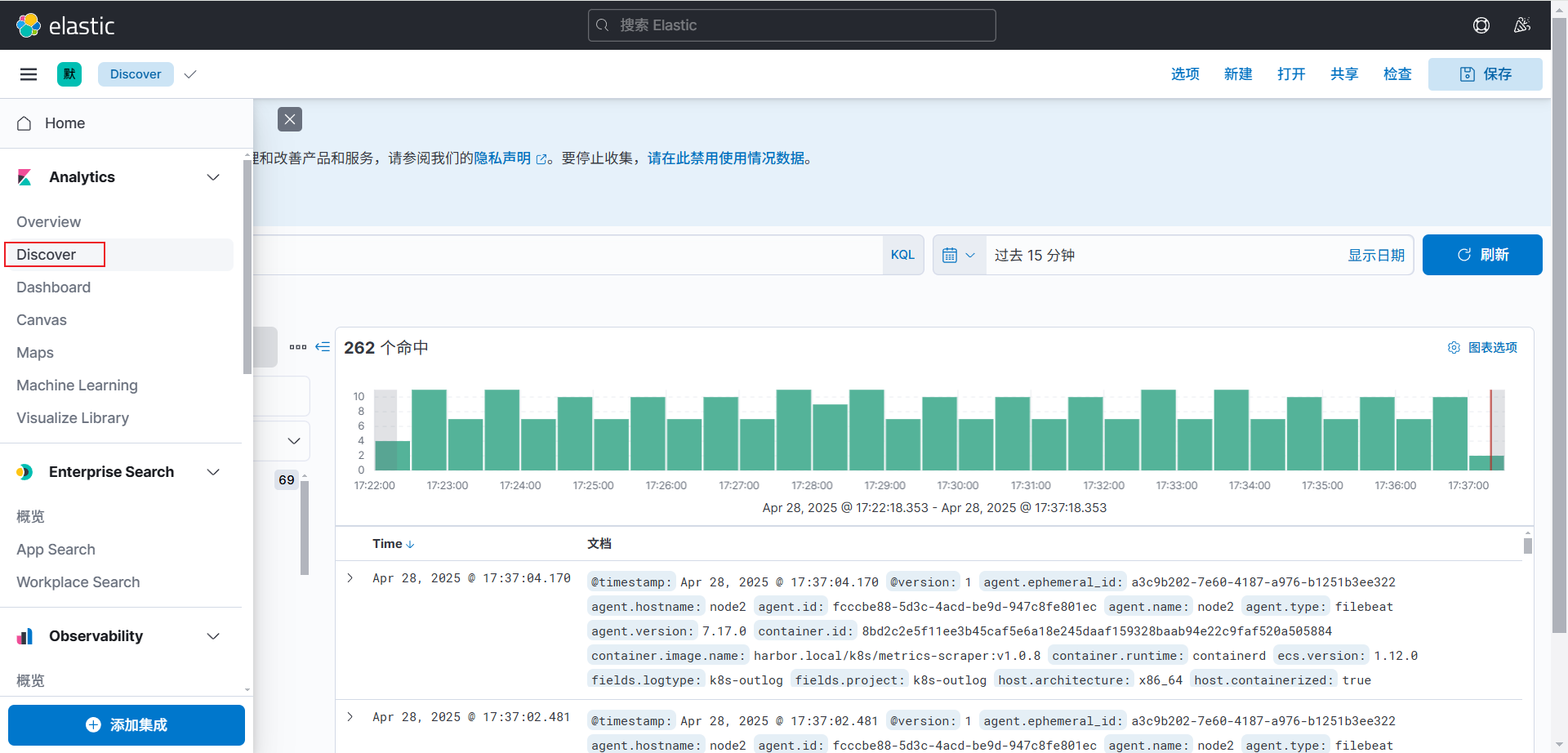Click the 概览 item under Enterprise Search

point(30,517)
